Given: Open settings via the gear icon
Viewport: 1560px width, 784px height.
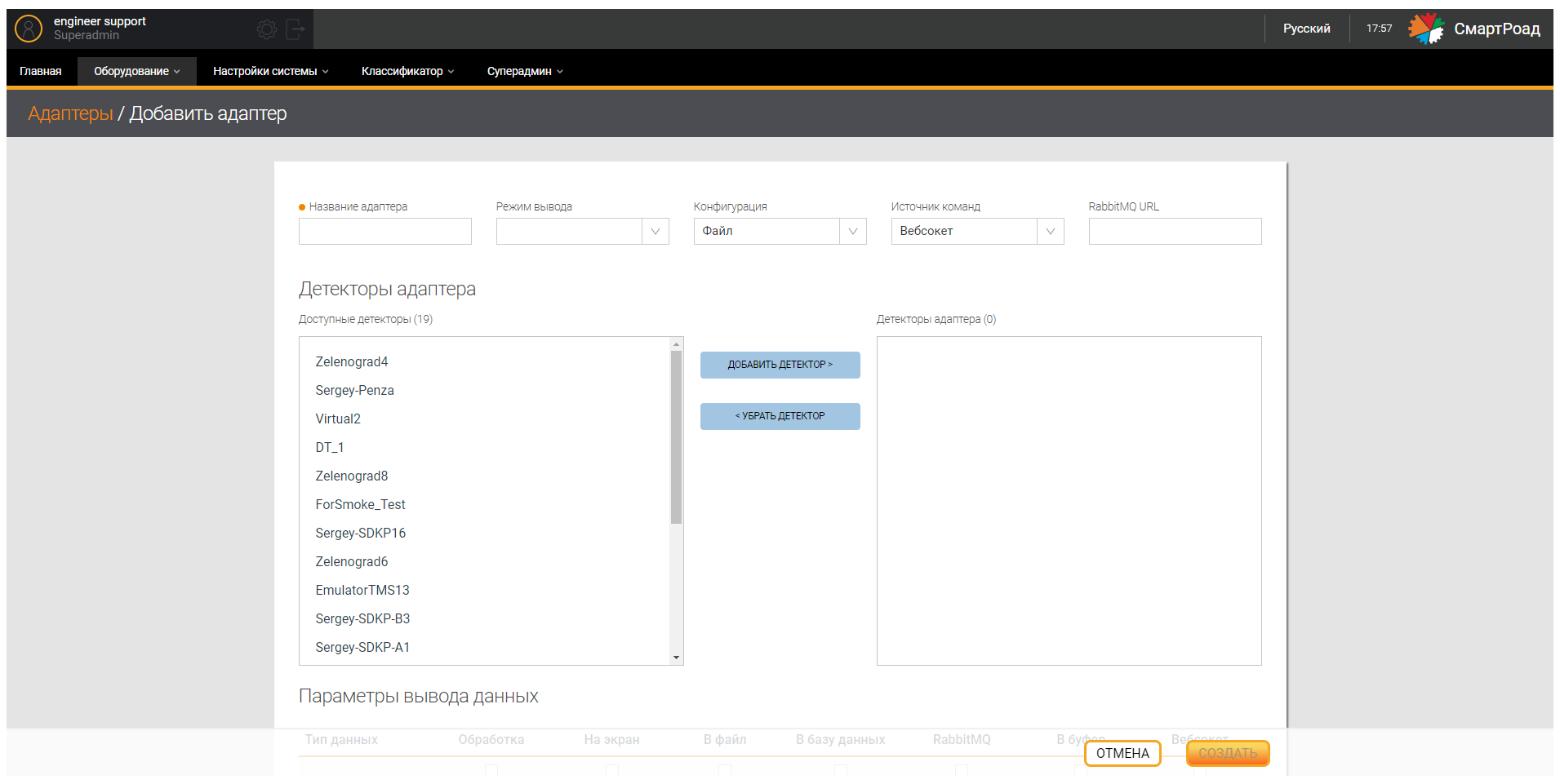Looking at the screenshot, I should point(267,29).
